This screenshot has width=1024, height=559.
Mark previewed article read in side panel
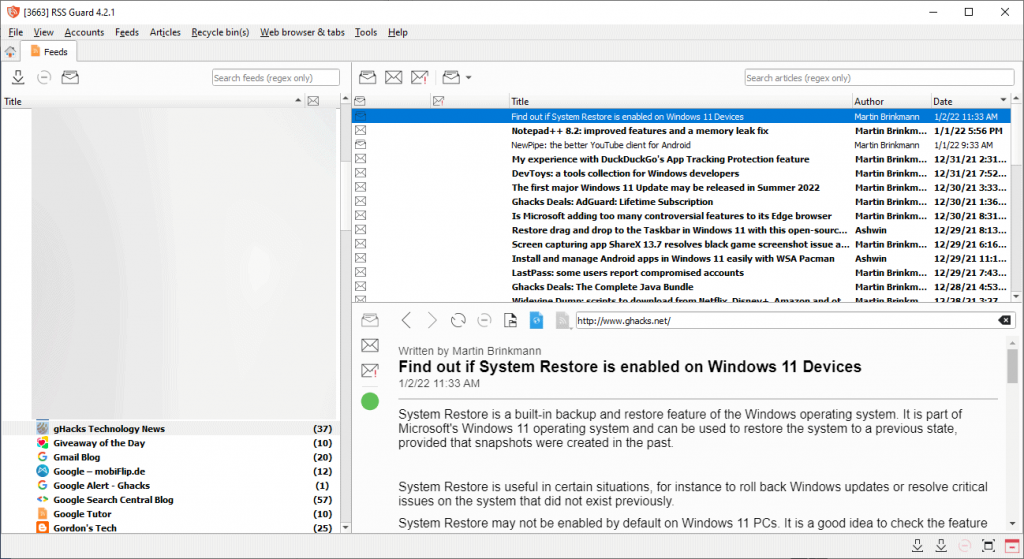pyautogui.click(x=370, y=320)
